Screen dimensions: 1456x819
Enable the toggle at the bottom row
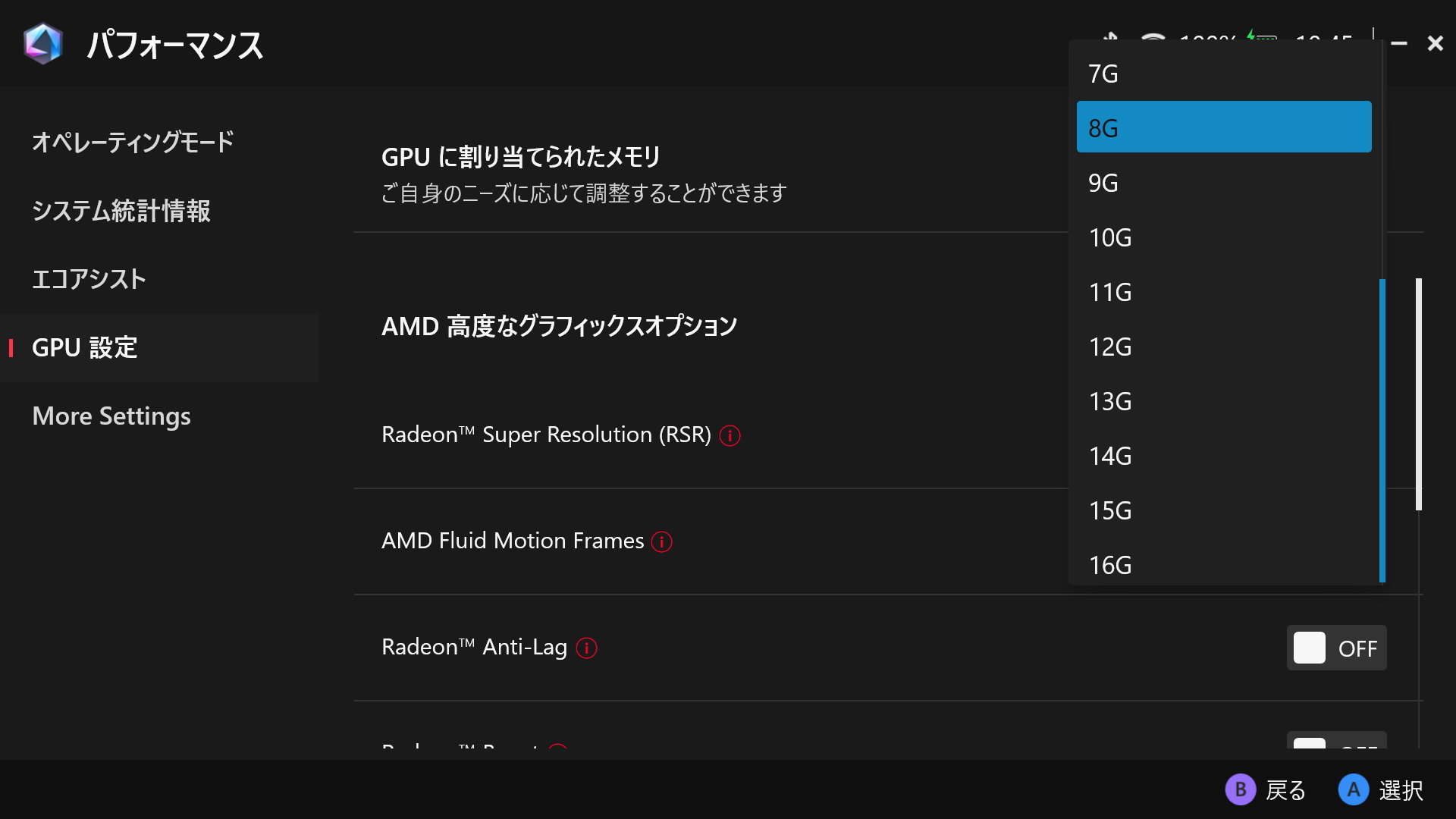tap(1335, 747)
